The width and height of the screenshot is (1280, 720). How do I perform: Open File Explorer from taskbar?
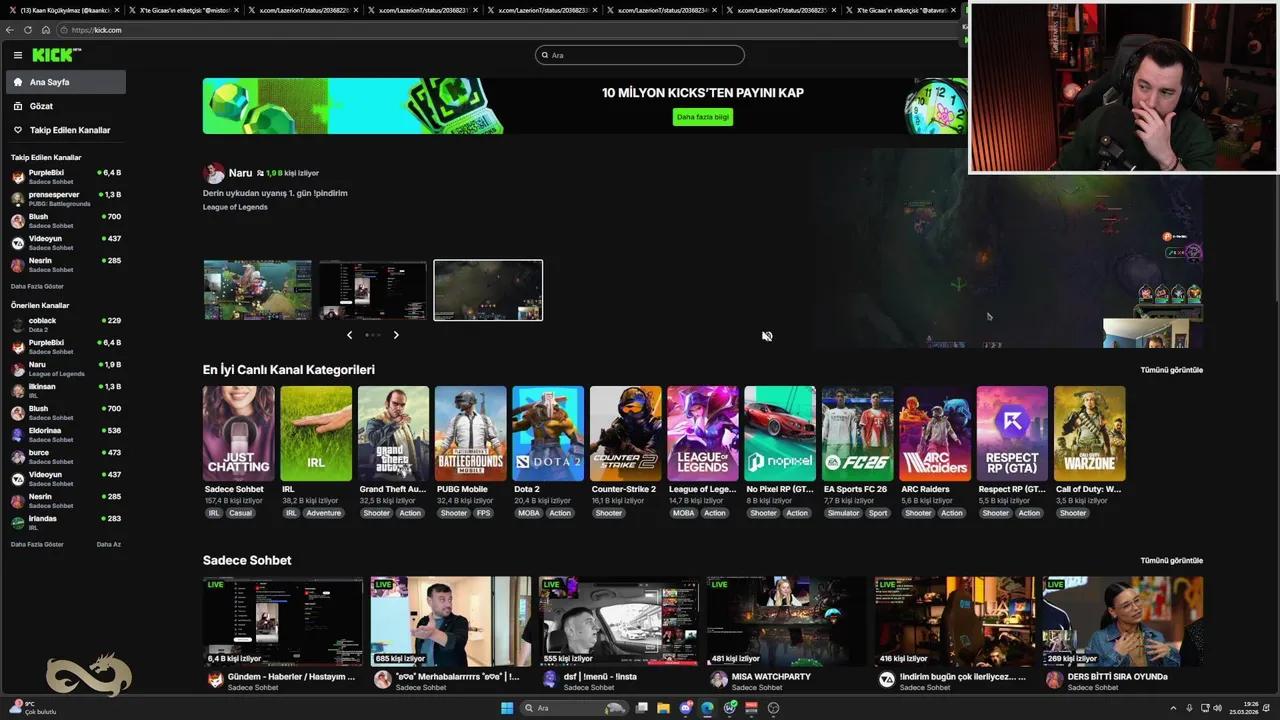(663, 708)
